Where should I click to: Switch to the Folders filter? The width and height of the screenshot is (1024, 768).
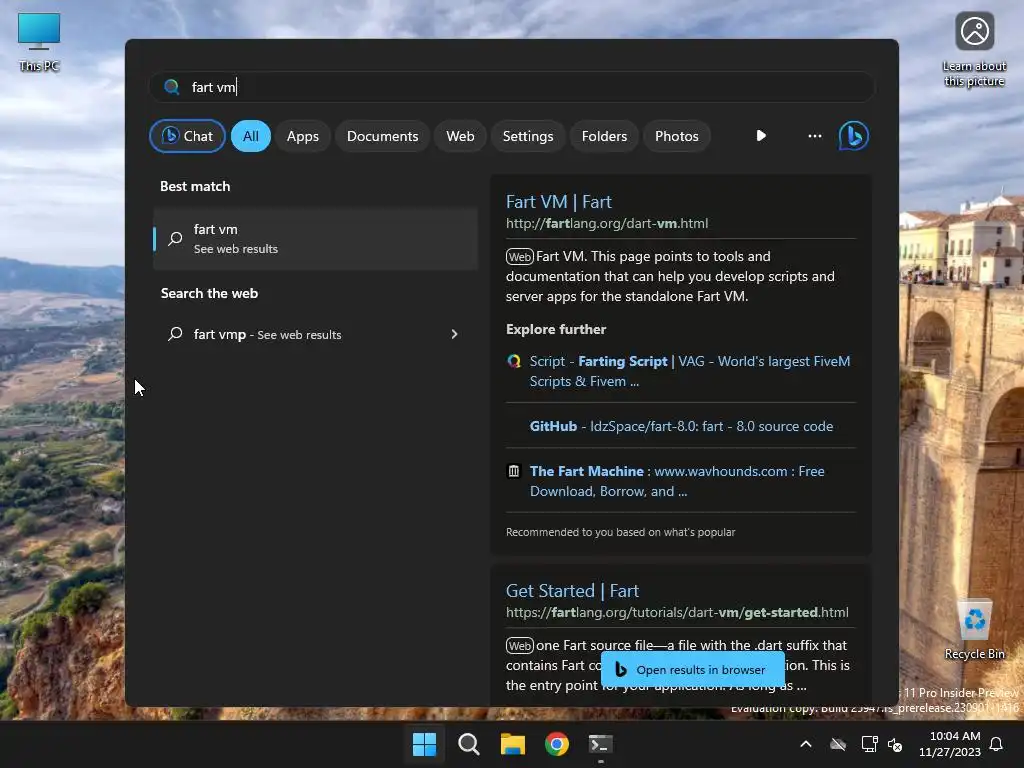(x=604, y=136)
